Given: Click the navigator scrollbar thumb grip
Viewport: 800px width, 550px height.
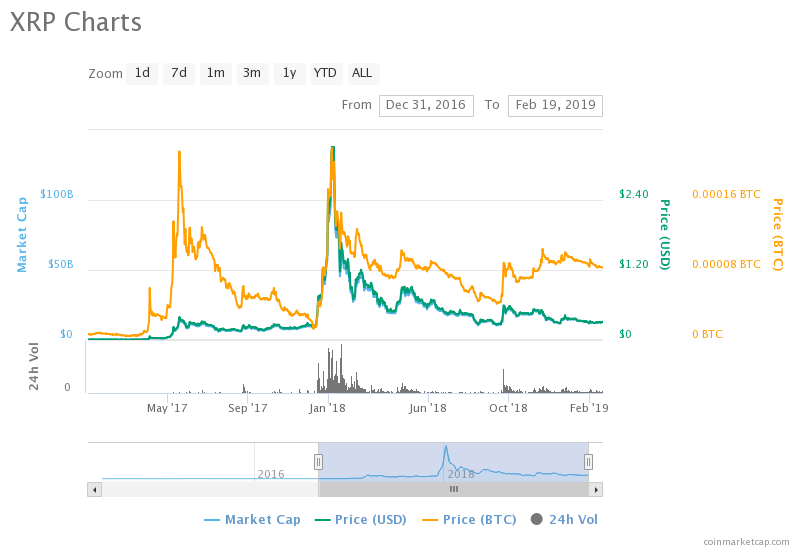Looking at the screenshot, I should point(454,489).
